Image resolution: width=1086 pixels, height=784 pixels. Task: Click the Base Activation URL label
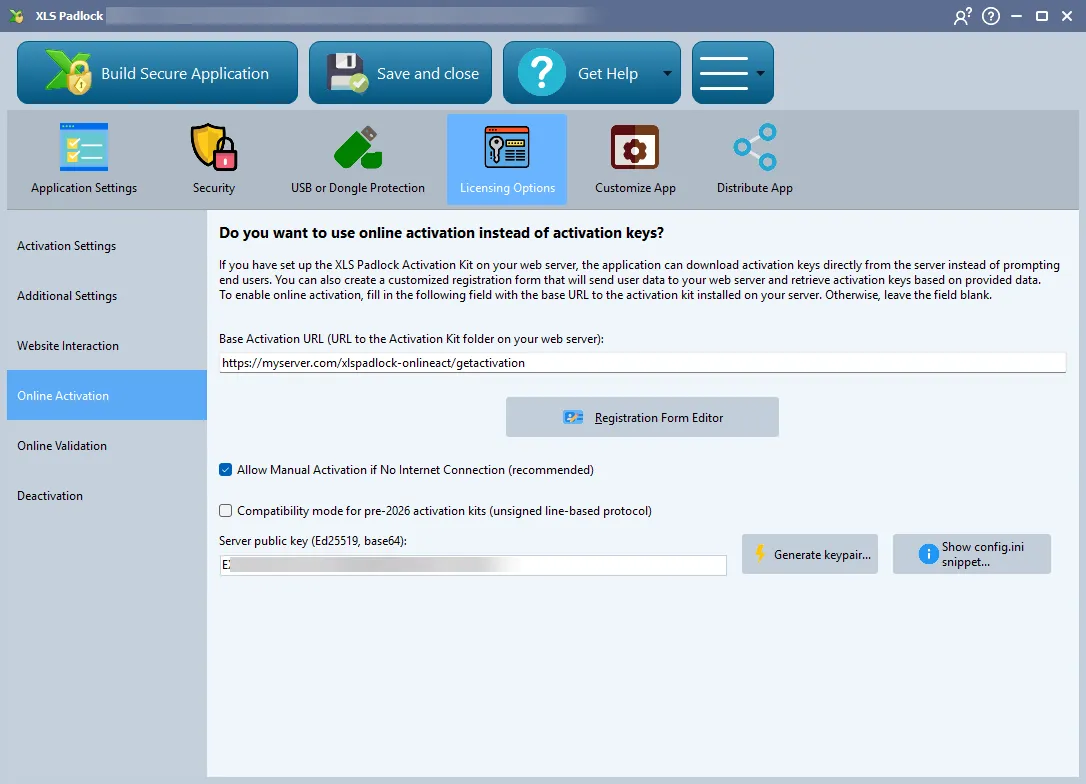pyautogui.click(x=411, y=339)
